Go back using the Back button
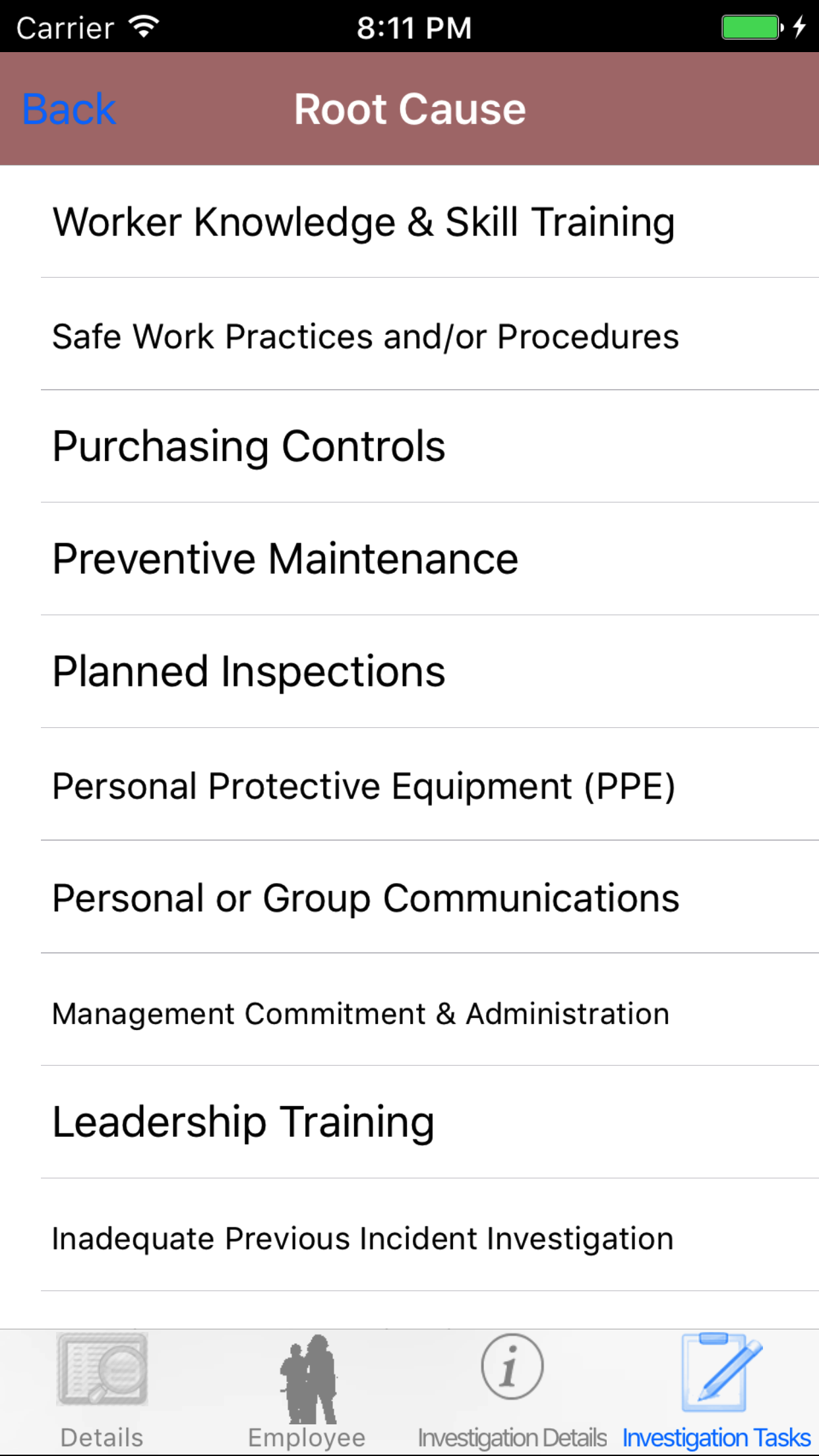 point(69,109)
